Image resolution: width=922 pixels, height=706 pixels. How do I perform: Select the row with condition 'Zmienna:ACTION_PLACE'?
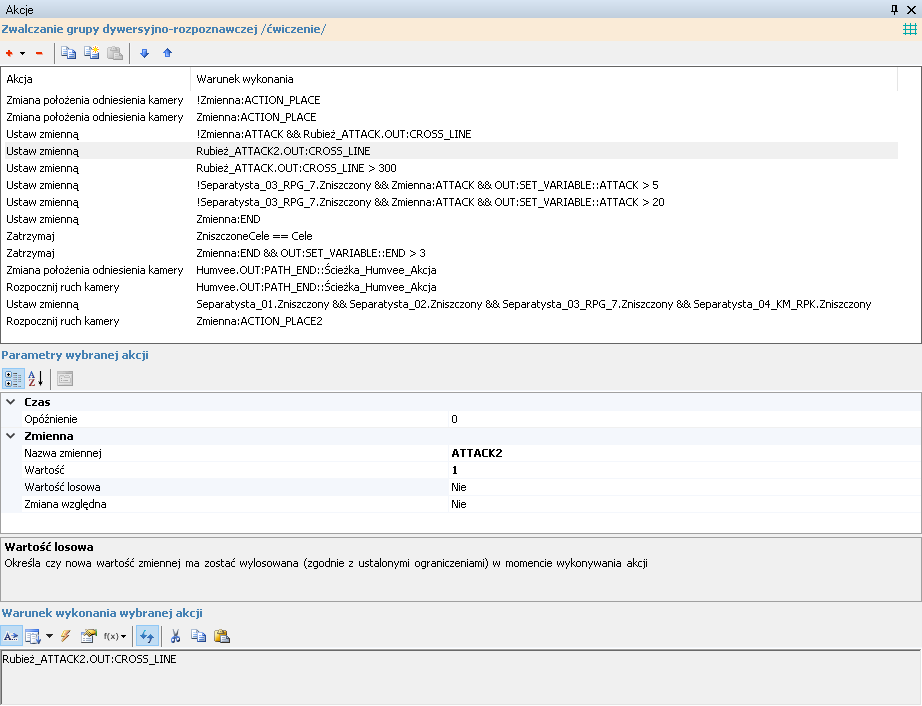click(x=451, y=117)
